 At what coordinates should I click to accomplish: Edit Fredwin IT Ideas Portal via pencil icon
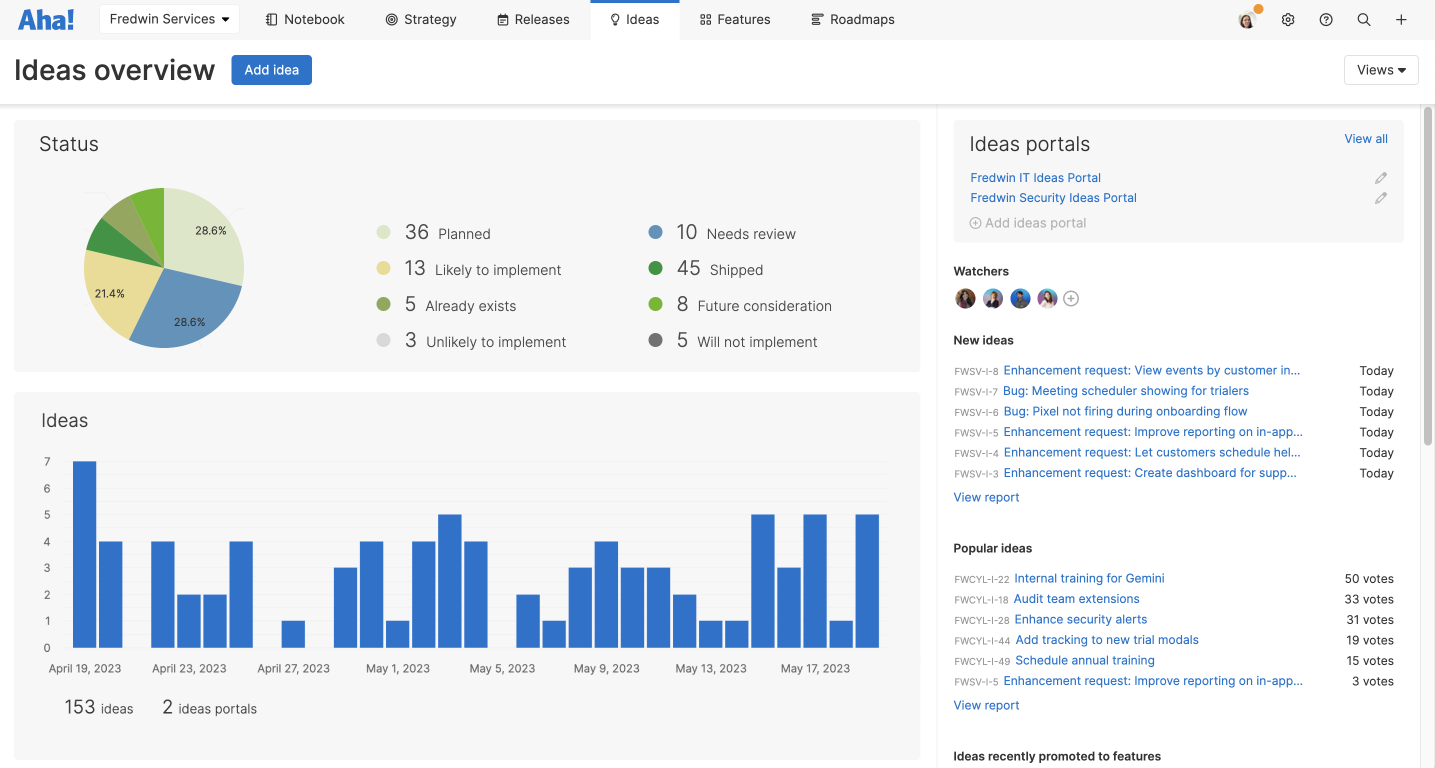1381,177
